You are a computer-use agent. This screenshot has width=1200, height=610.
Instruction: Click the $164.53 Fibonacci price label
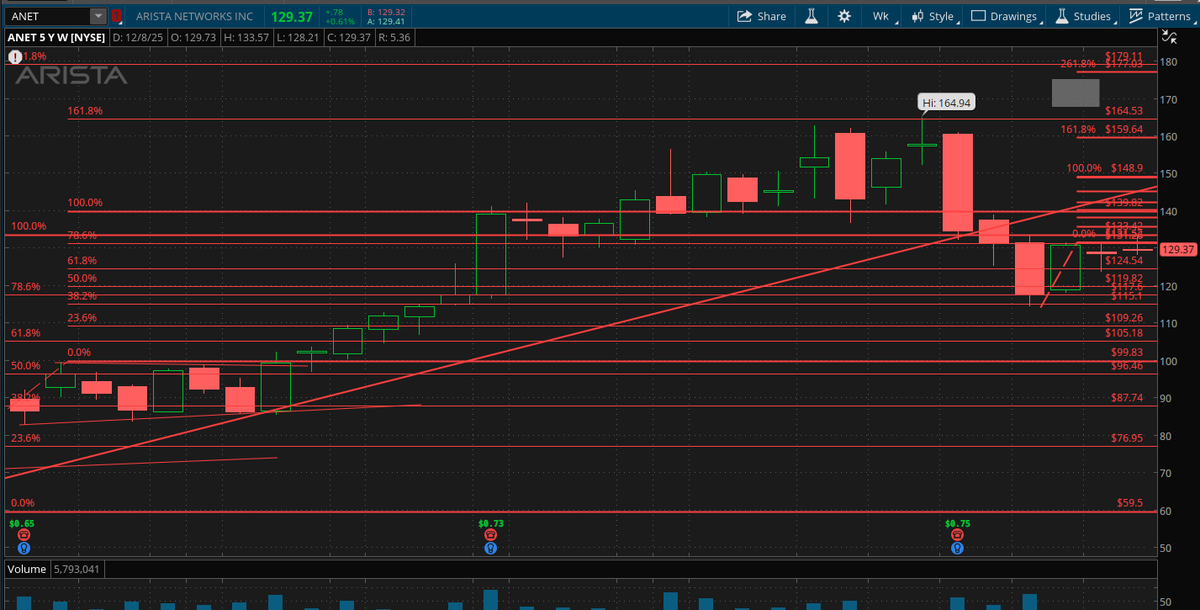(x=1124, y=112)
